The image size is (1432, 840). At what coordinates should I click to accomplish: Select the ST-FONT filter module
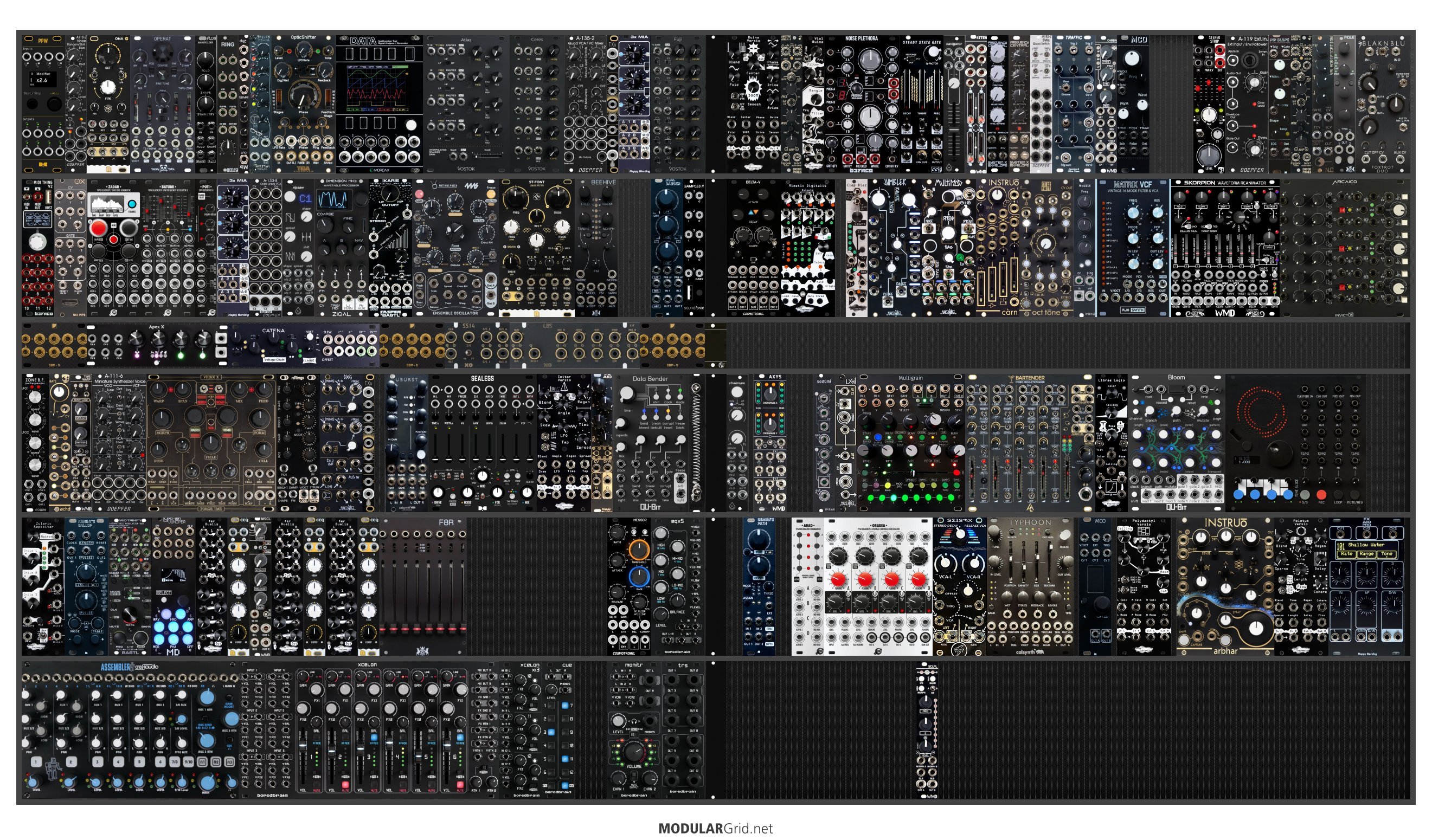536,248
